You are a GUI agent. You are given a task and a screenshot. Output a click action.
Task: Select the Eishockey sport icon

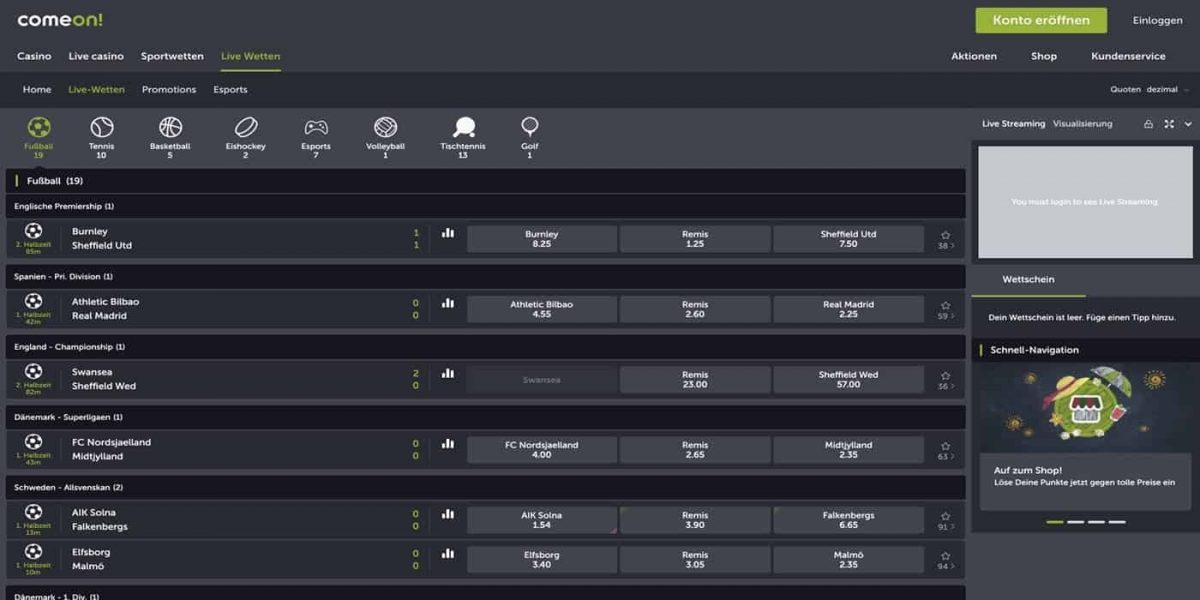[246, 127]
